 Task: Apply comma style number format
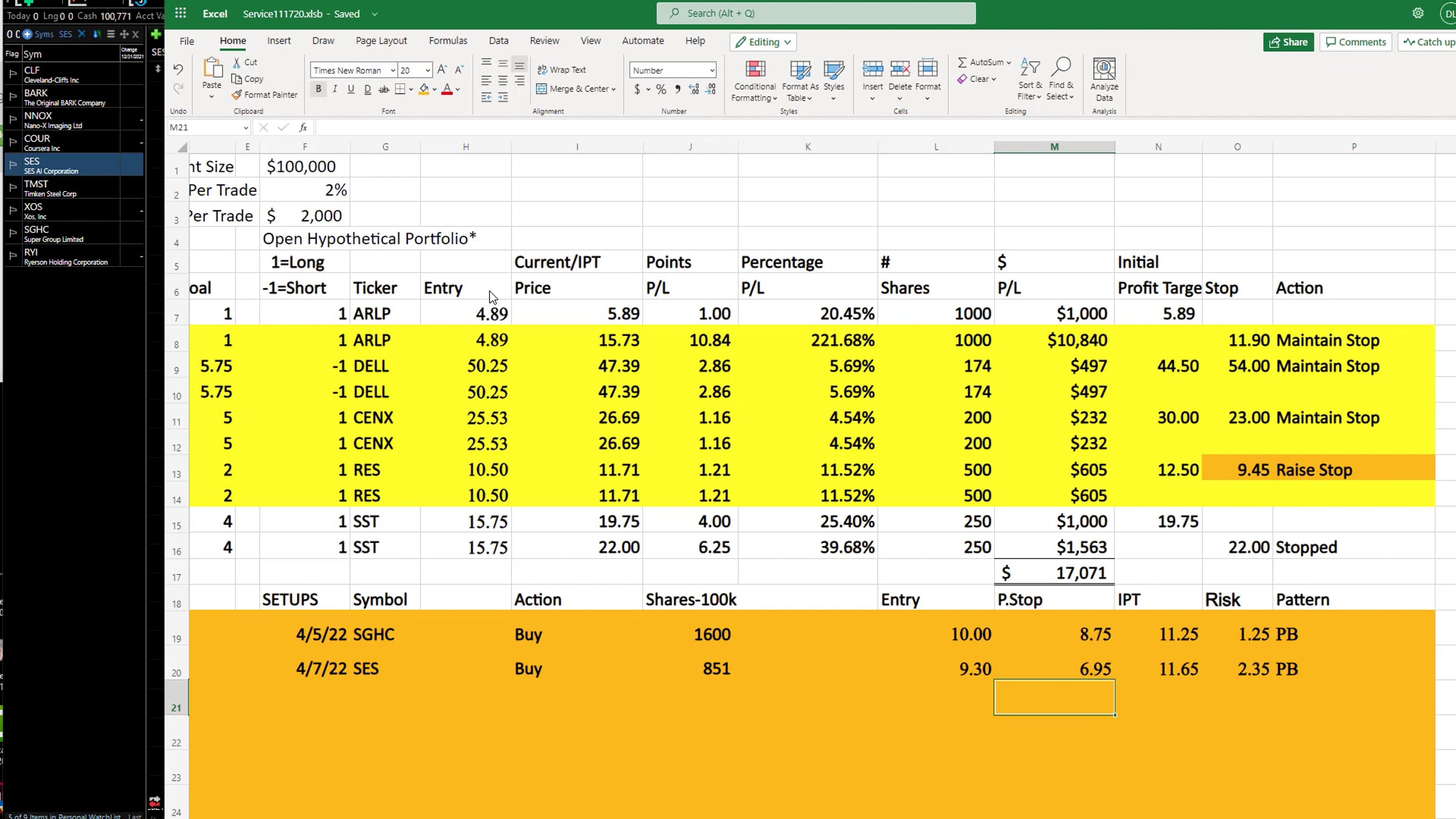(678, 89)
